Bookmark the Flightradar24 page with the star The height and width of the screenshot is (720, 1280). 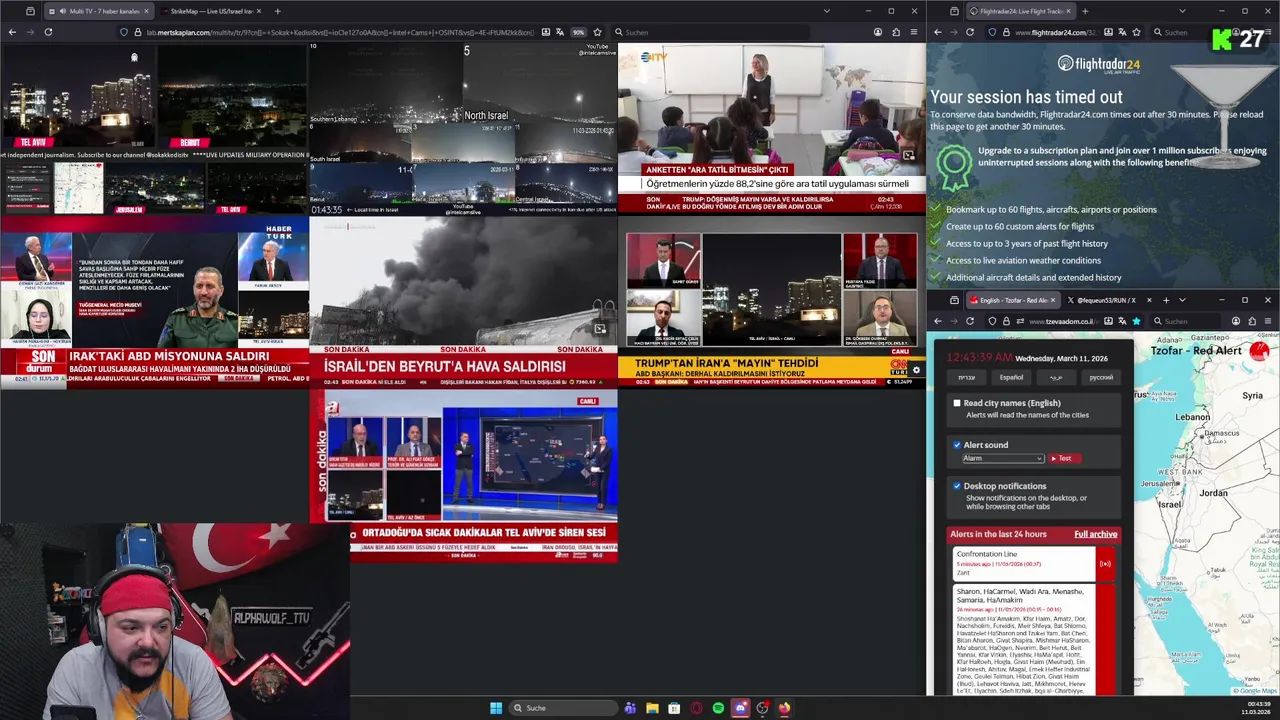pyautogui.click(x=1137, y=32)
